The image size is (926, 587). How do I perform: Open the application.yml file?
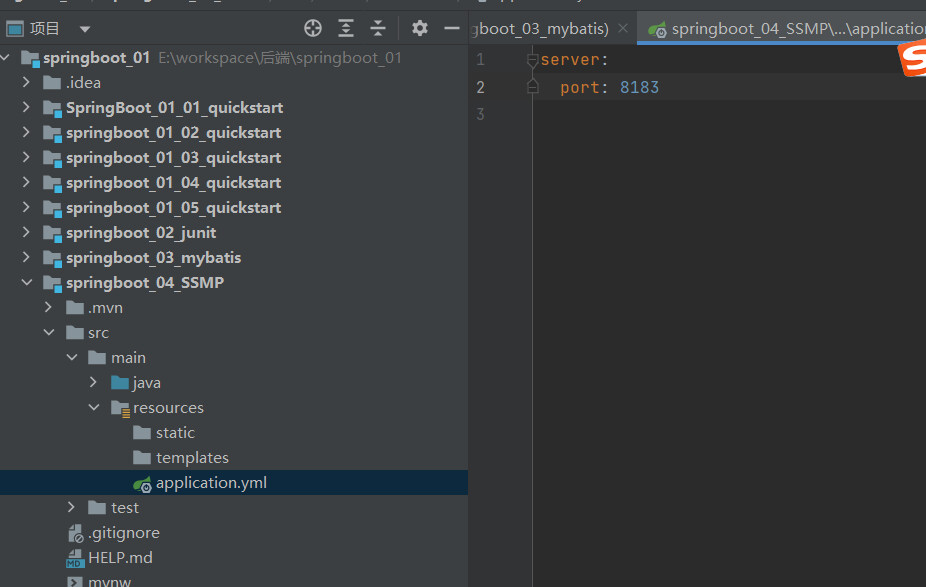(x=211, y=483)
